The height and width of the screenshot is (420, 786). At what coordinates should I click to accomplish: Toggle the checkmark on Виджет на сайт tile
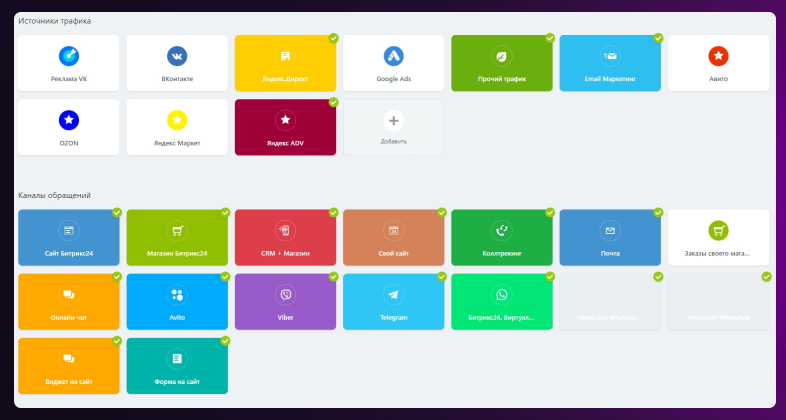117,341
